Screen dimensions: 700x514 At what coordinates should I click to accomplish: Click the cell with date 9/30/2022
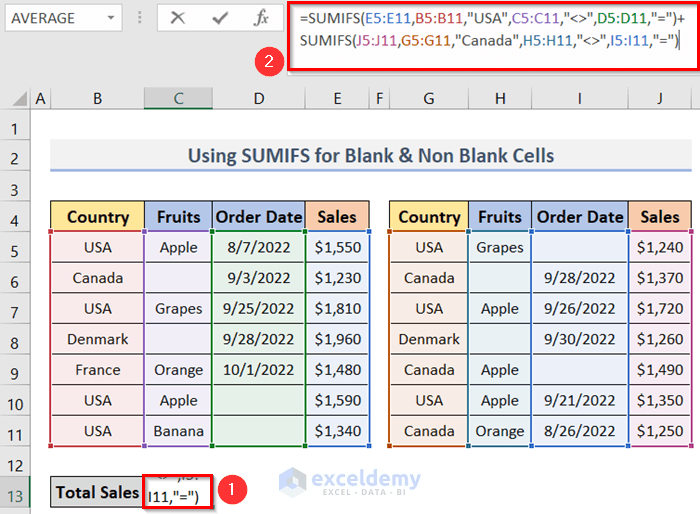coord(579,339)
